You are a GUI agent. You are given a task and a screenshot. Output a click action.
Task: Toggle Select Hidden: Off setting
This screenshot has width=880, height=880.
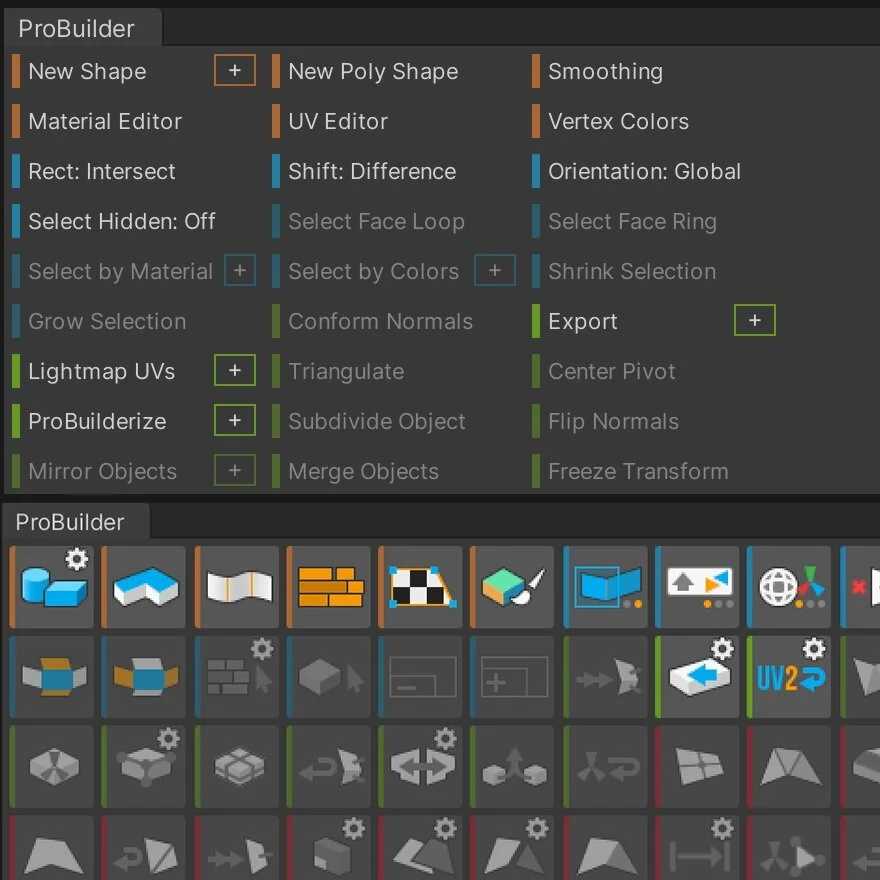[122, 221]
